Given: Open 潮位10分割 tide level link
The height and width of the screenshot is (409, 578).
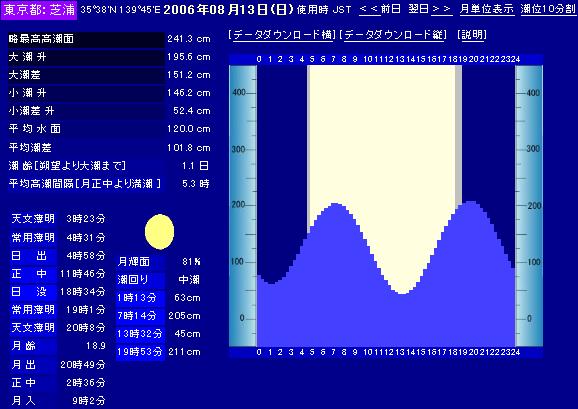Looking at the screenshot, I should [x=548, y=9].
